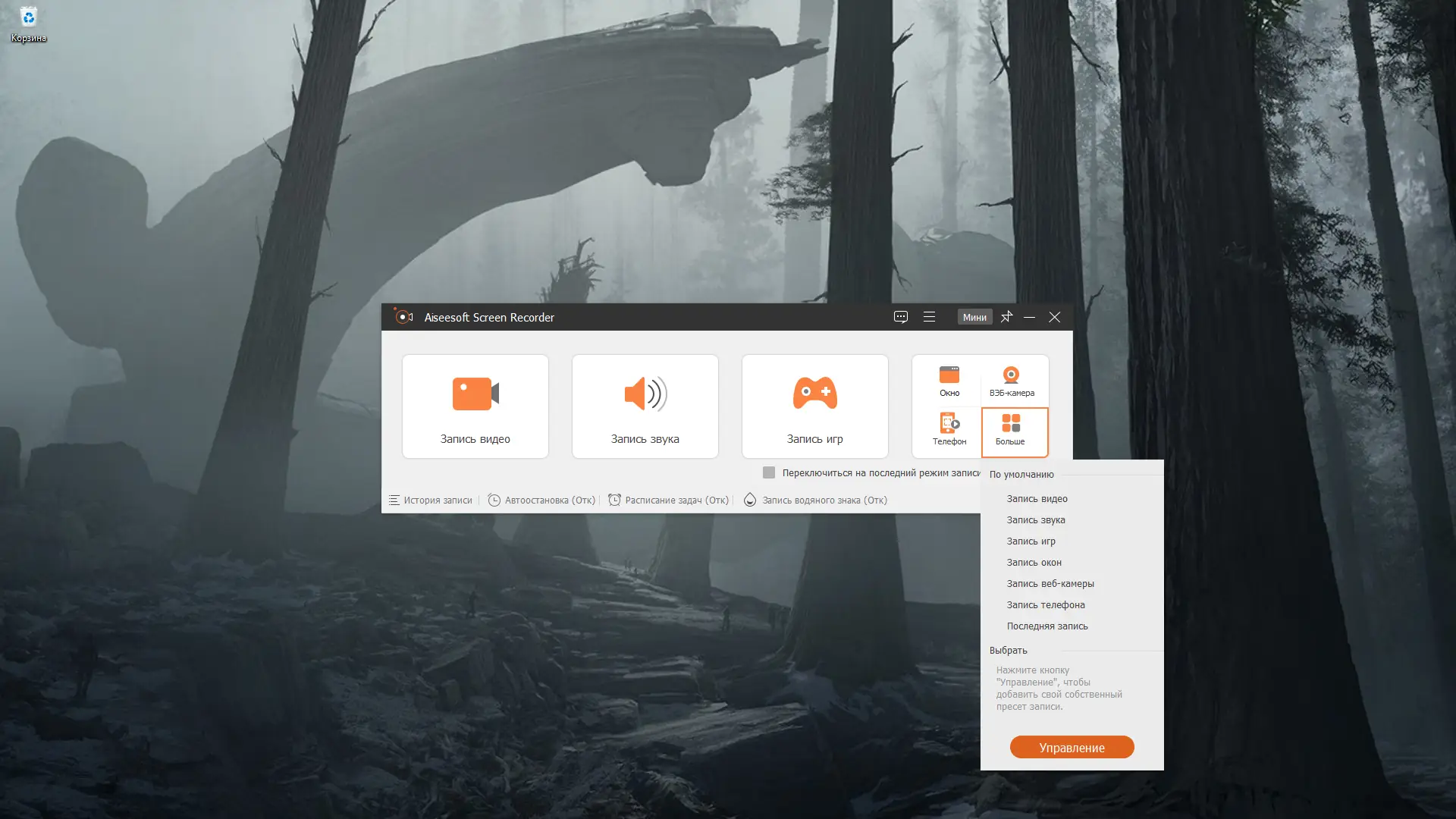Pin window with the stay-on-top pin icon

[x=1007, y=317]
